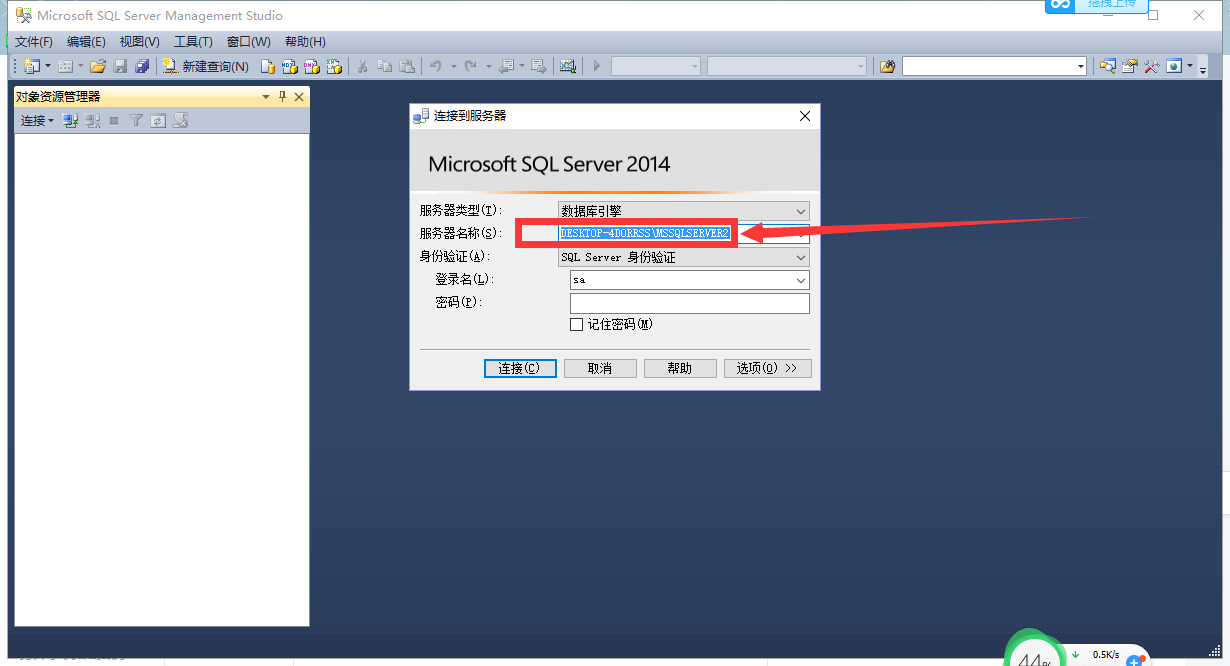The width and height of the screenshot is (1230, 666).
Task: Click the Web Browser globe icon
Action: click(x=1173, y=66)
